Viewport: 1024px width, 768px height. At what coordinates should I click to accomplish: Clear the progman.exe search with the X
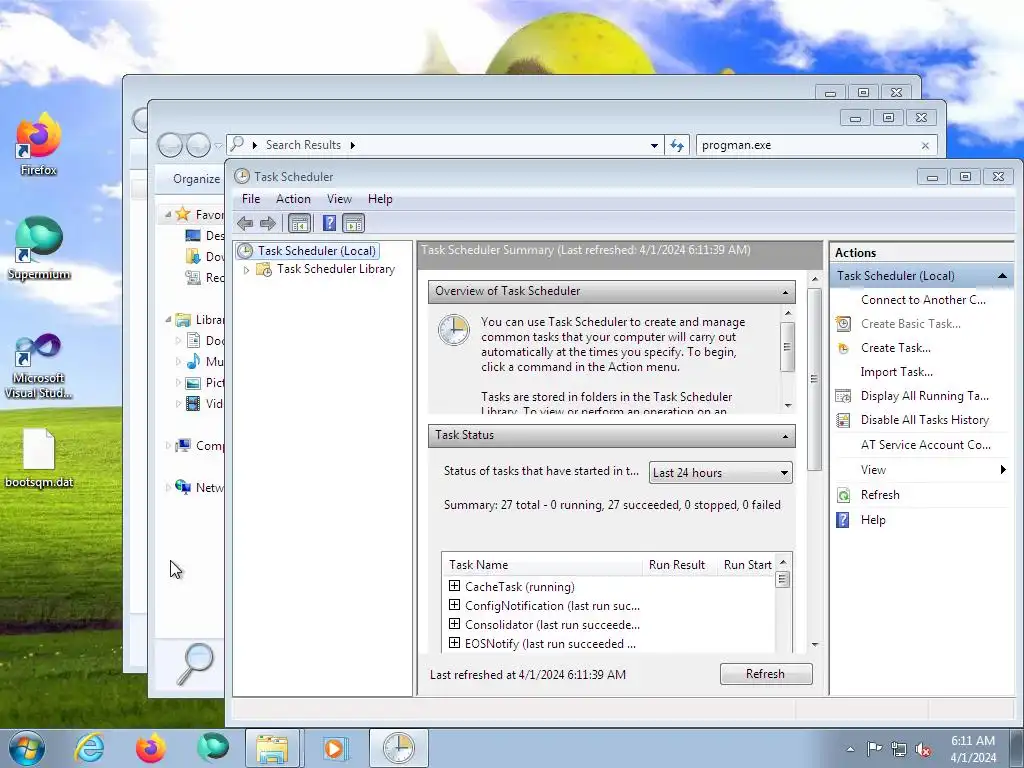[x=925, y=146]
